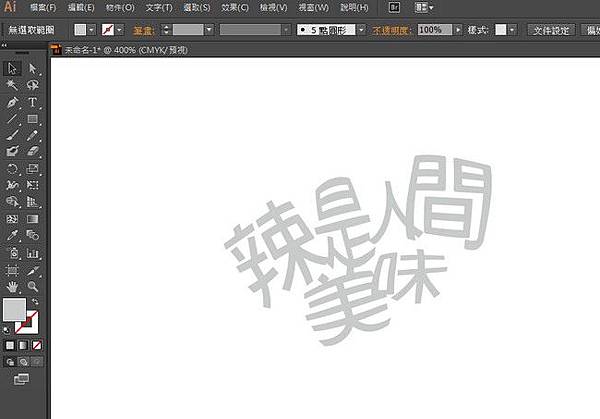Select the Rotate tool

12,169
